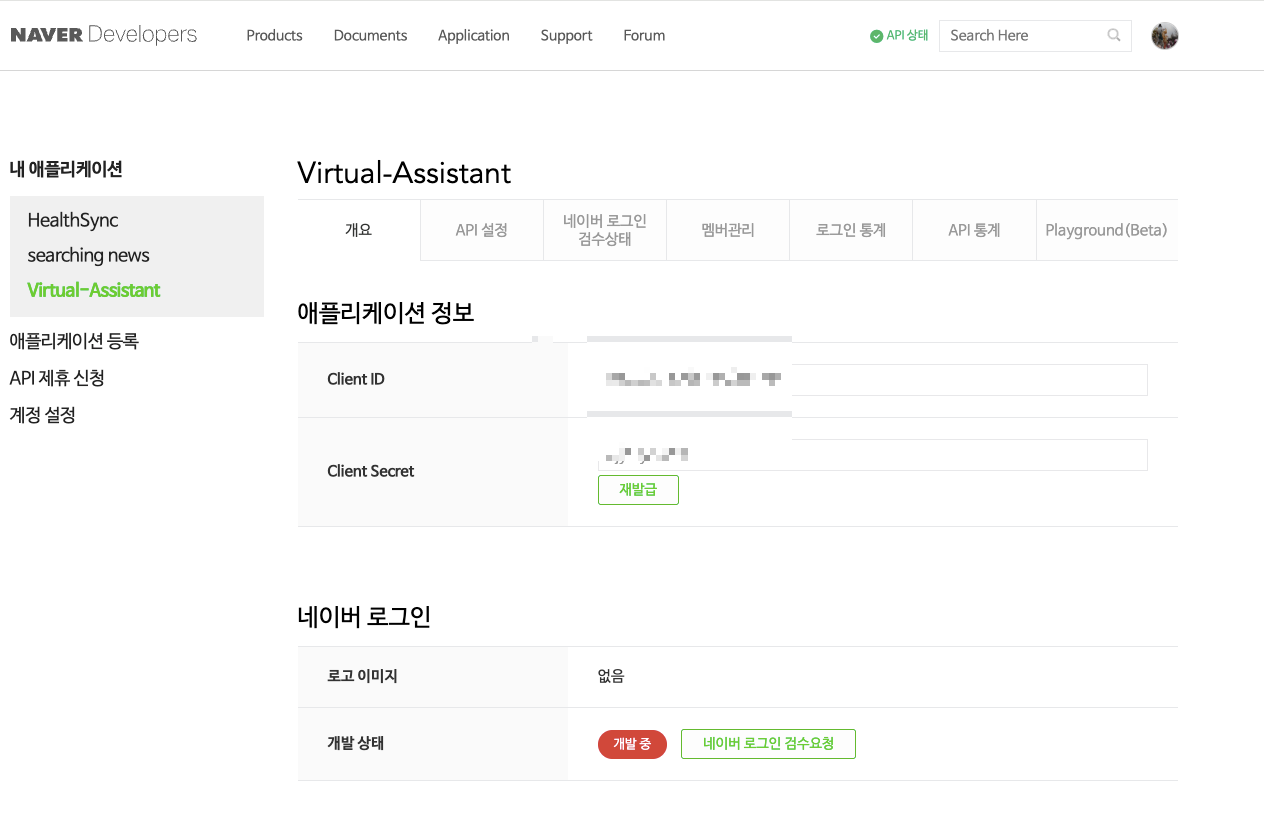Click the Client ID label
The image size is (1264, 836).
tap(356, 379)
